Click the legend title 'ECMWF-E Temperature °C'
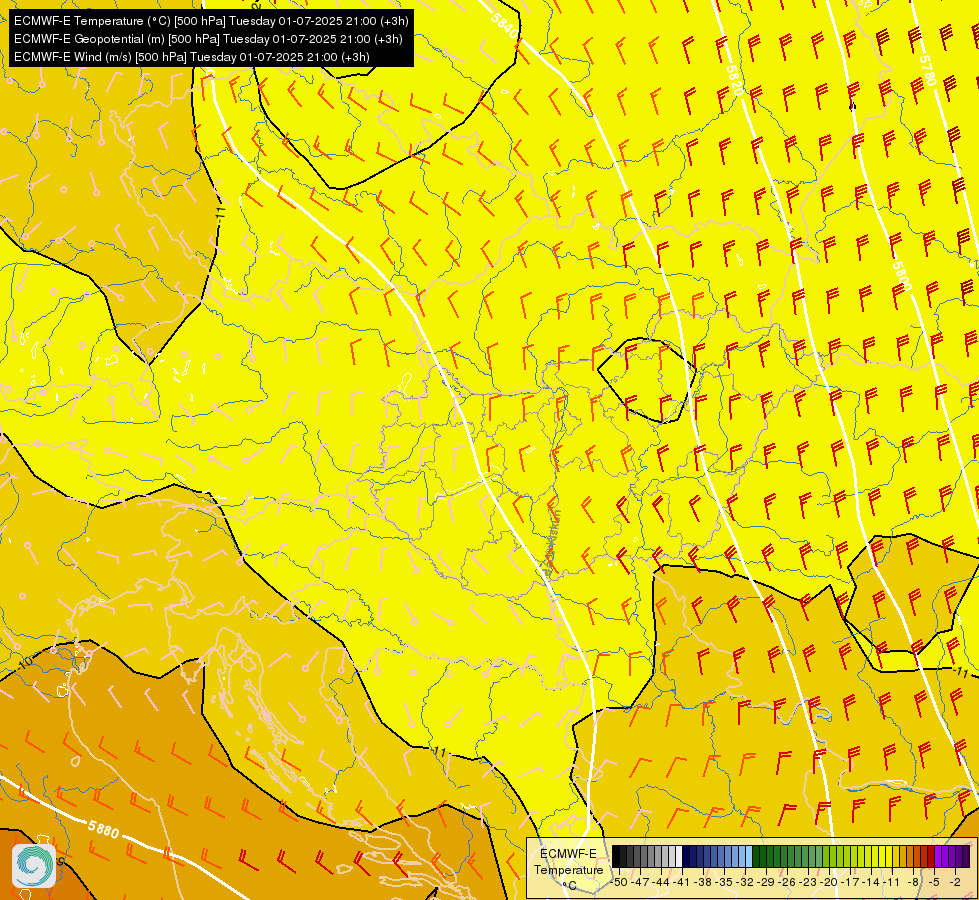Screen dimensions: 979x900 (568, 869)
